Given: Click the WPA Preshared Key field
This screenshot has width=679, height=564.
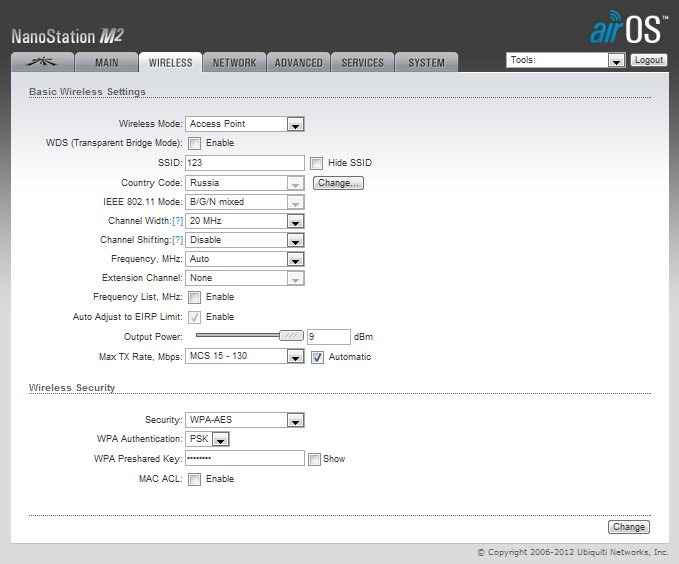Looking at the screenshot, I should pyautogui.click(x=245, y=458).
